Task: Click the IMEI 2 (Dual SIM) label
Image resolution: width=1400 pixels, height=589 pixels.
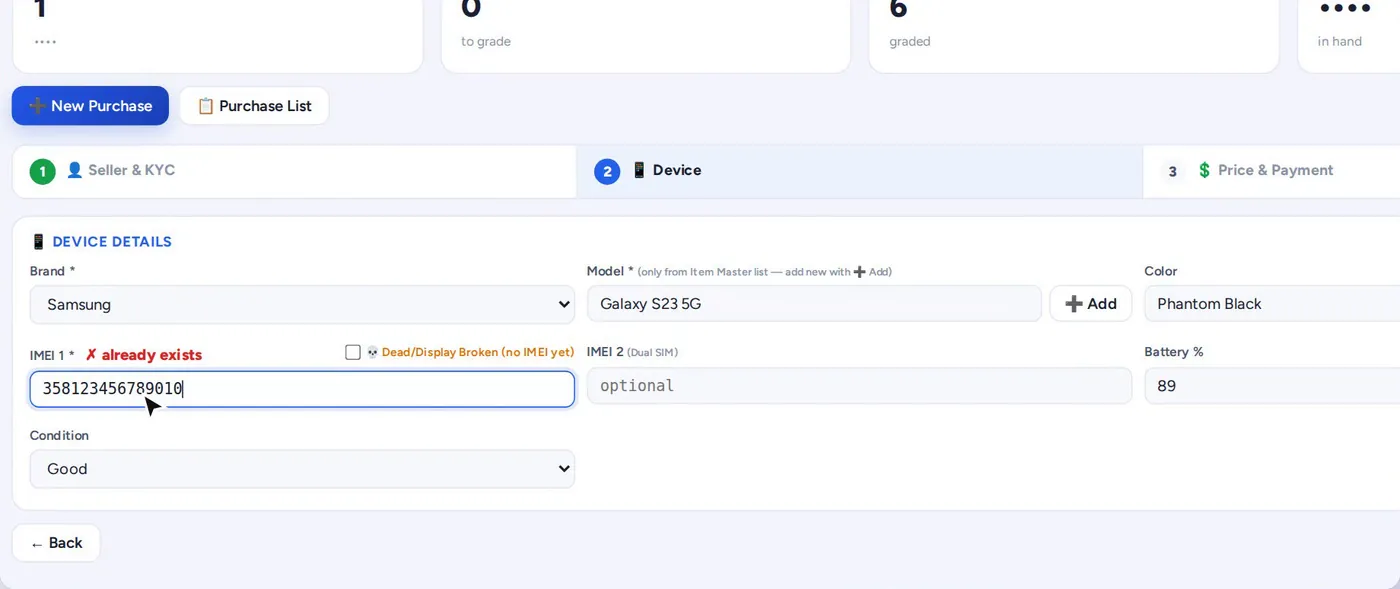Action: tap(632, 352)
